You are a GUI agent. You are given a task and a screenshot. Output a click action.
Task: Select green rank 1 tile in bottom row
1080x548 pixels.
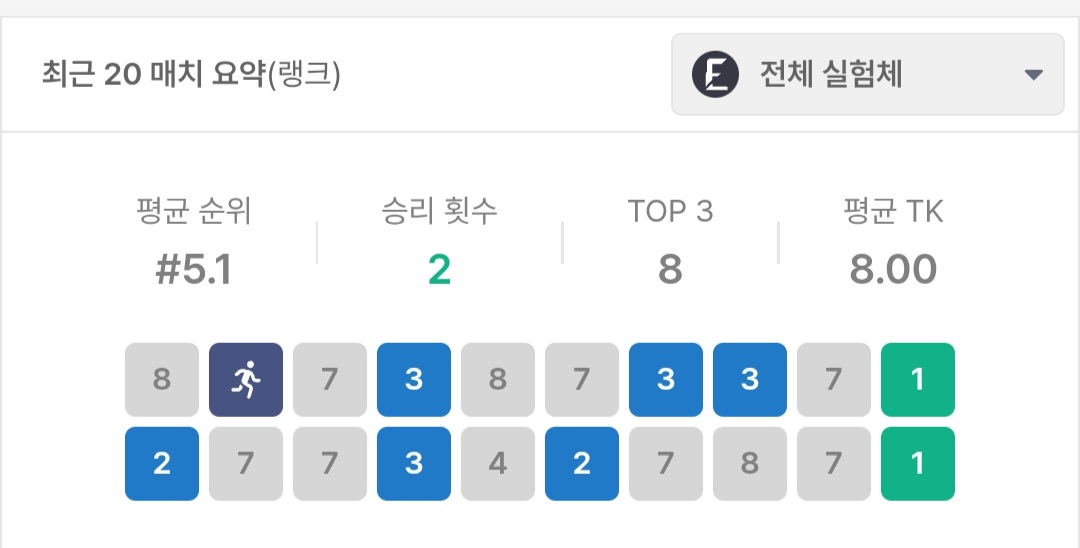[918, 464]
